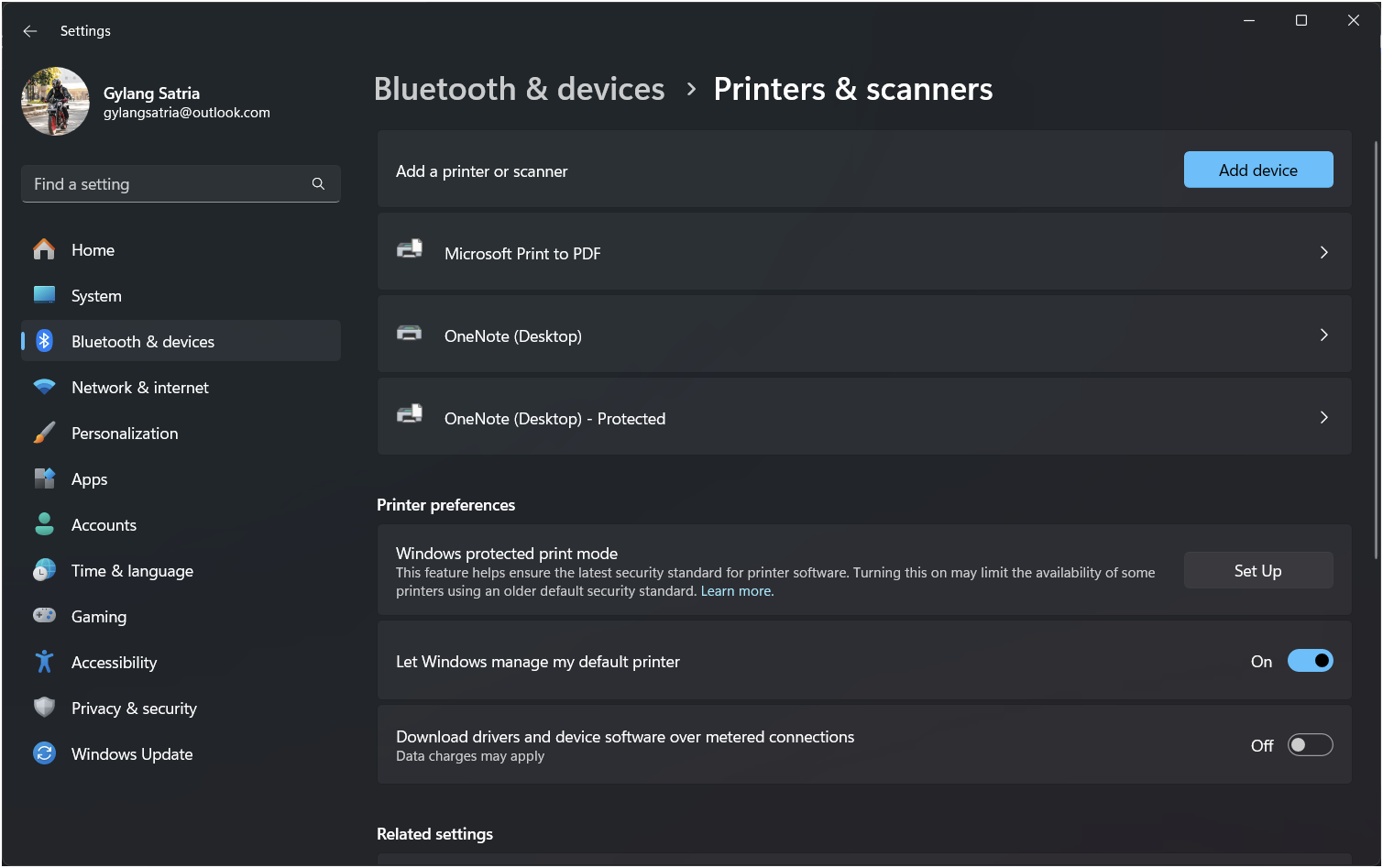Maximize the Settings window
This screenshot has width=1383, height=868.
(1301, 20)
